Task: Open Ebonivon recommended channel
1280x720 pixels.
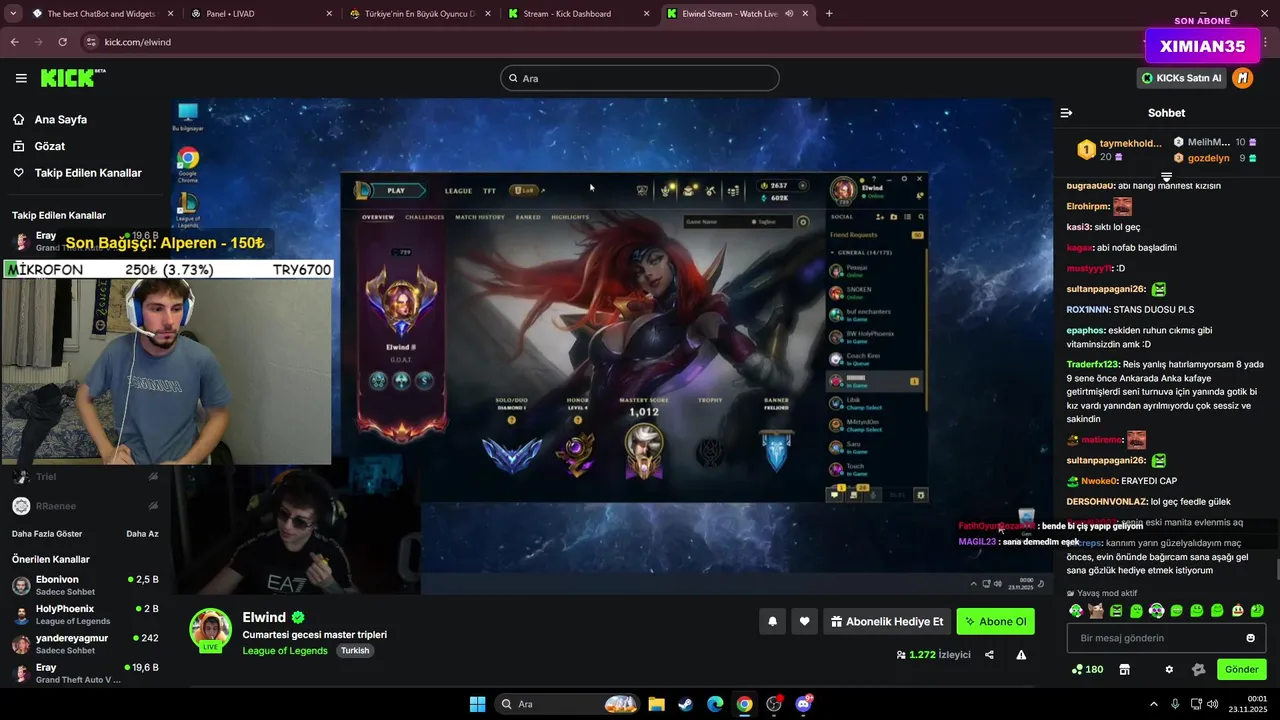Action: (85, 585)
